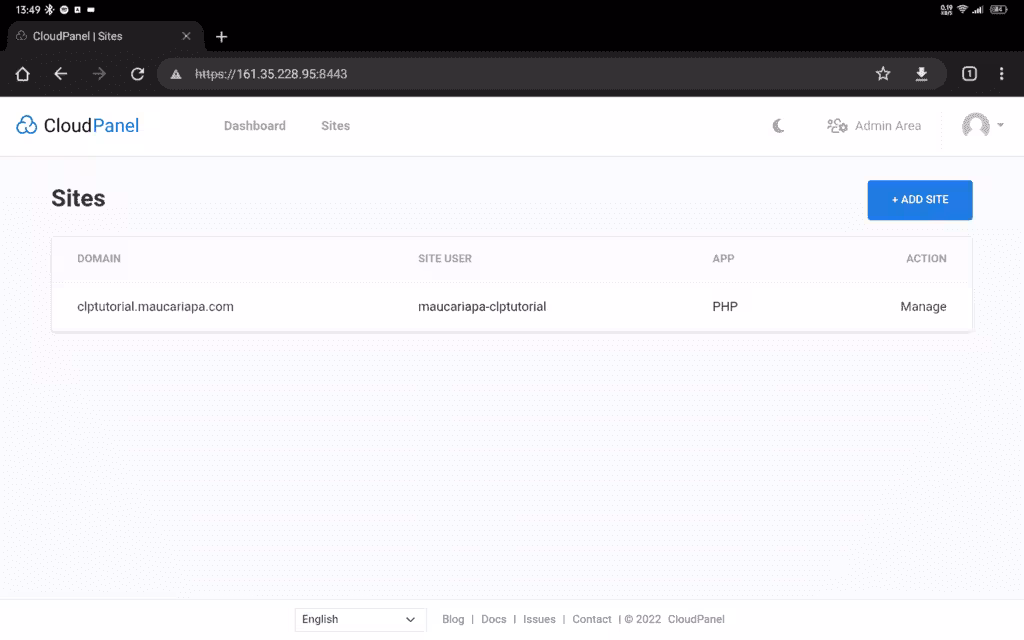Reload the page with the refresh icon

137,74
